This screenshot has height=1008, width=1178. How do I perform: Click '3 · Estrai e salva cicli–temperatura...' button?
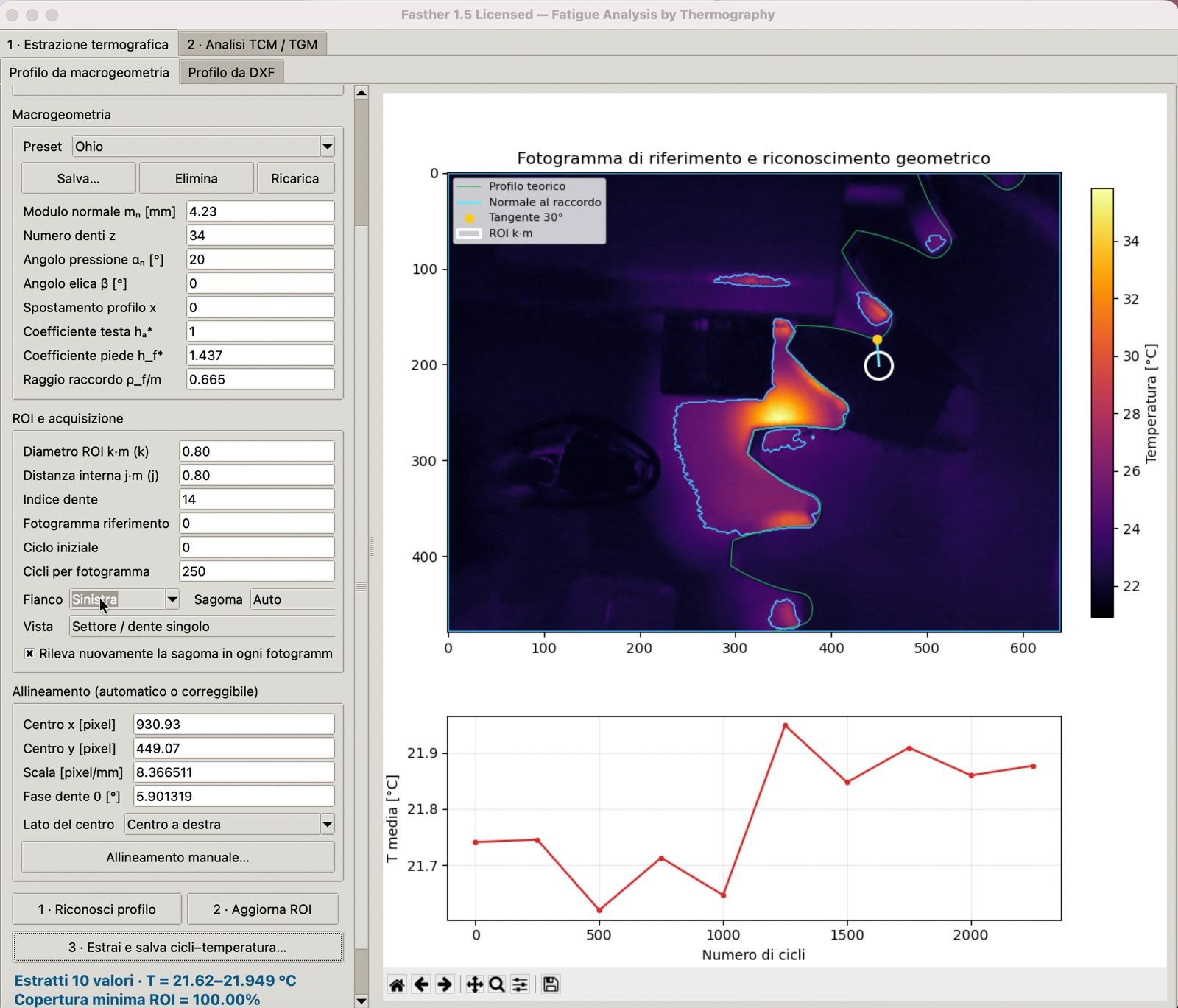pyautogui.click(x=177, y=947)
